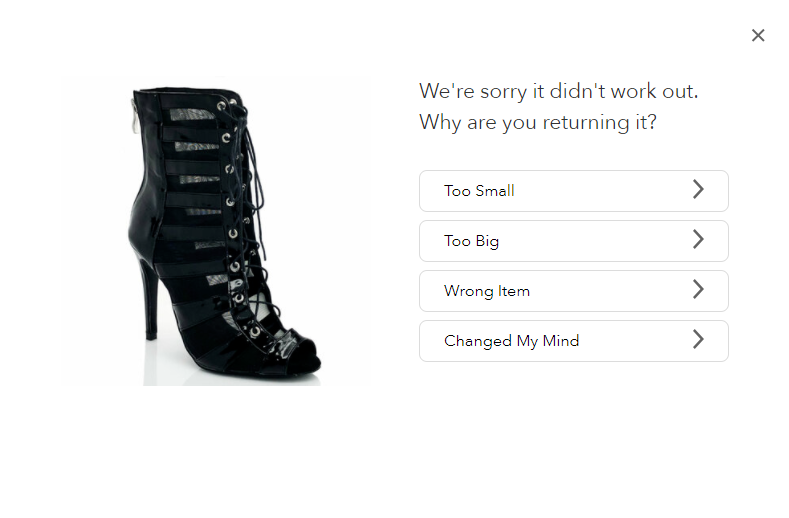
Task: Pick the Wrong Item return option
Action: coord(574,291)
